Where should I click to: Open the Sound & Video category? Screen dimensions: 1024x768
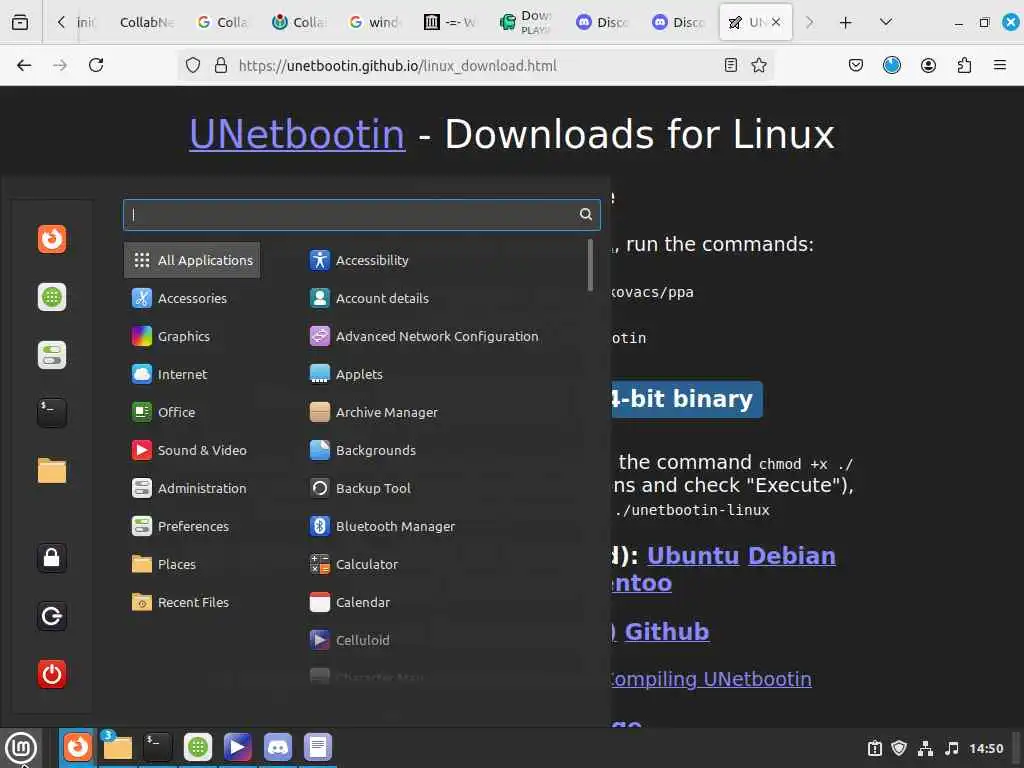192,450
